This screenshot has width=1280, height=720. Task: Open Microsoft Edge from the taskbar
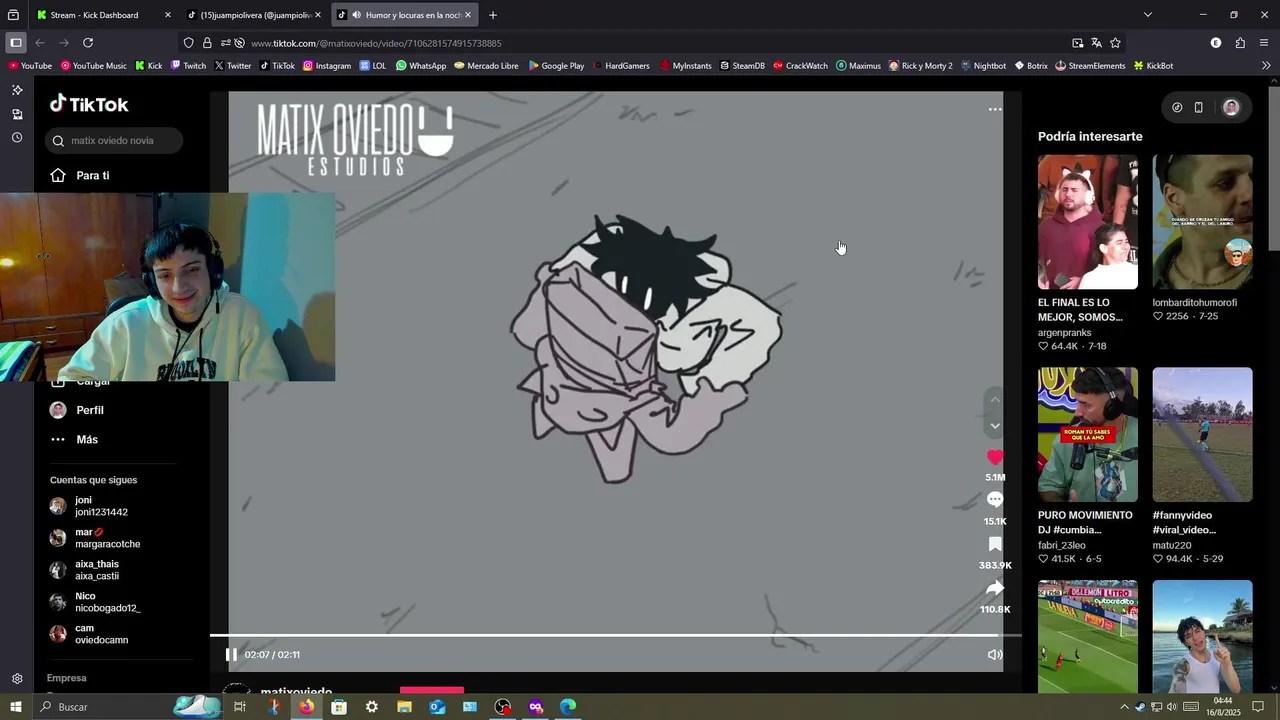point(568,707)
